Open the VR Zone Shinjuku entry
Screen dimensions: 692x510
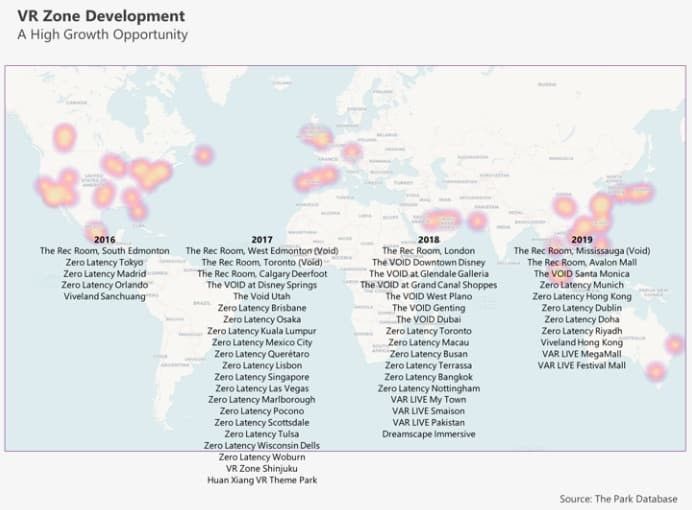click(x=262, y=468)
